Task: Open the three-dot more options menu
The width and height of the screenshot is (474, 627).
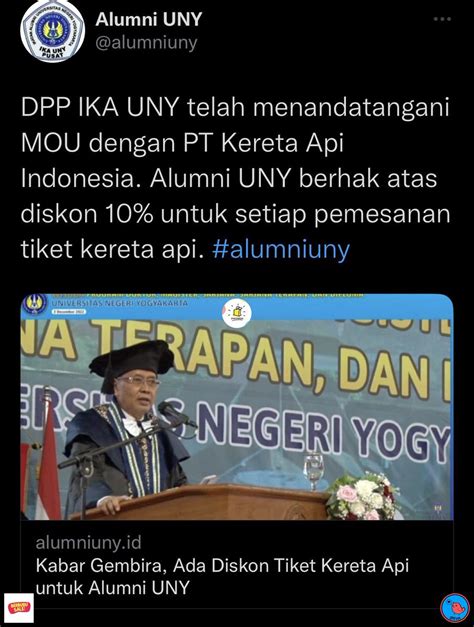Action: 442,19
